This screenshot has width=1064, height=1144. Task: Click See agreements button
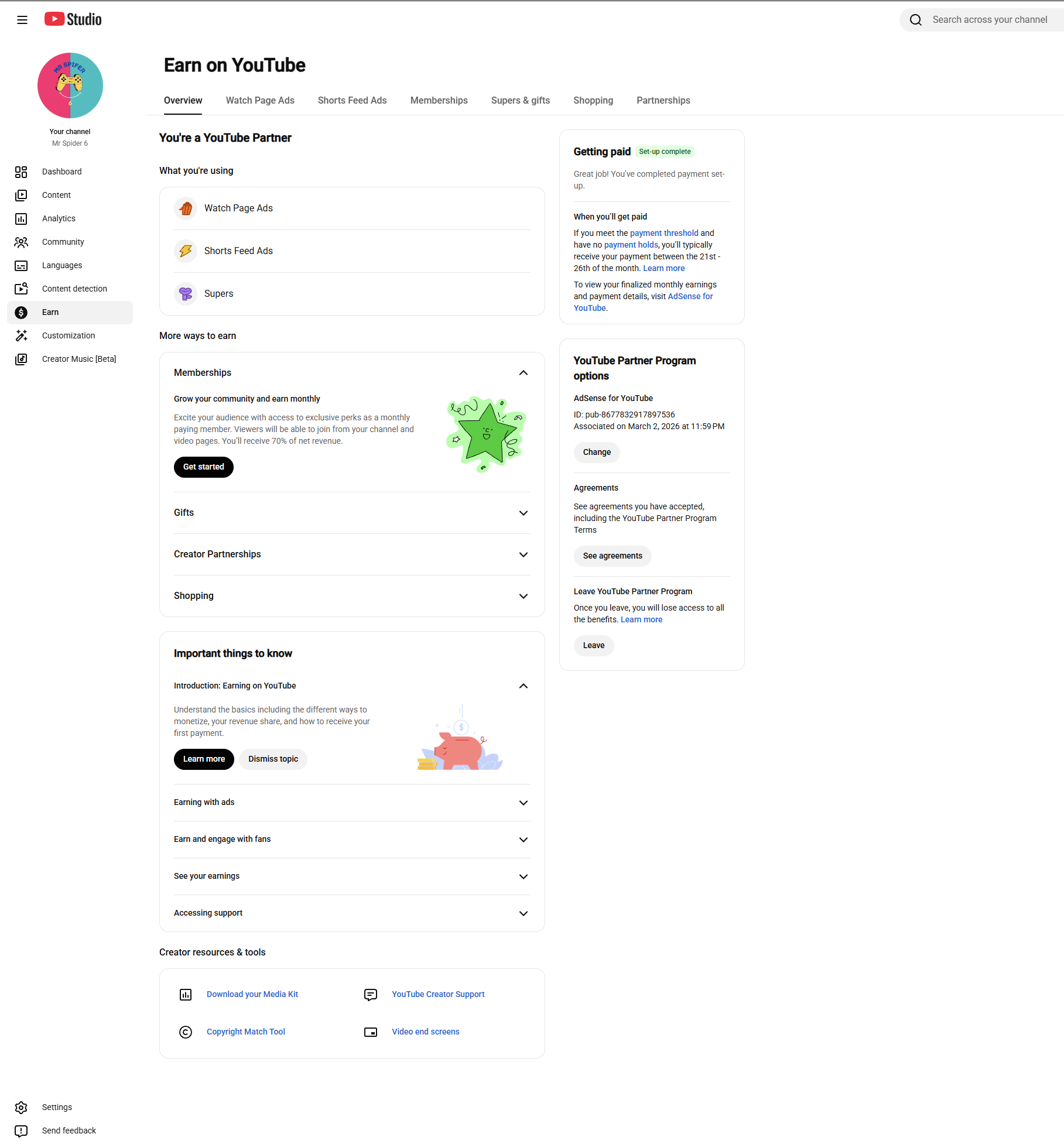pos(613,556)
